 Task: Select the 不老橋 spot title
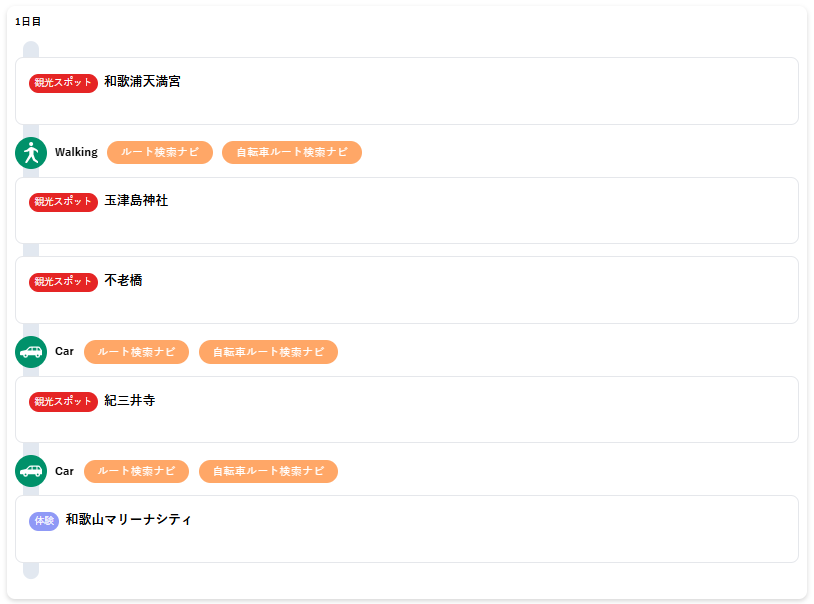tap(123, 280)
